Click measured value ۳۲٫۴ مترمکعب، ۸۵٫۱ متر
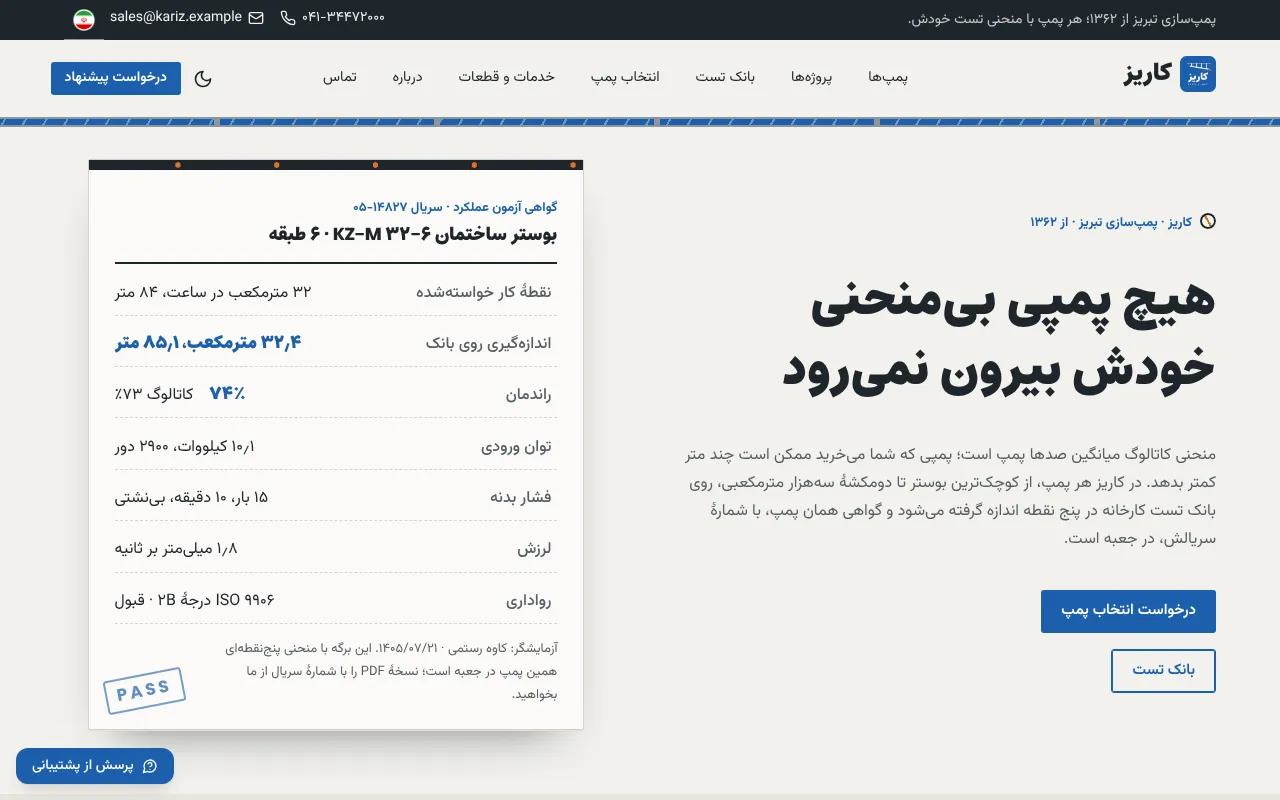The height and width of the screenshot is (800, 1280). pos(208,343)
